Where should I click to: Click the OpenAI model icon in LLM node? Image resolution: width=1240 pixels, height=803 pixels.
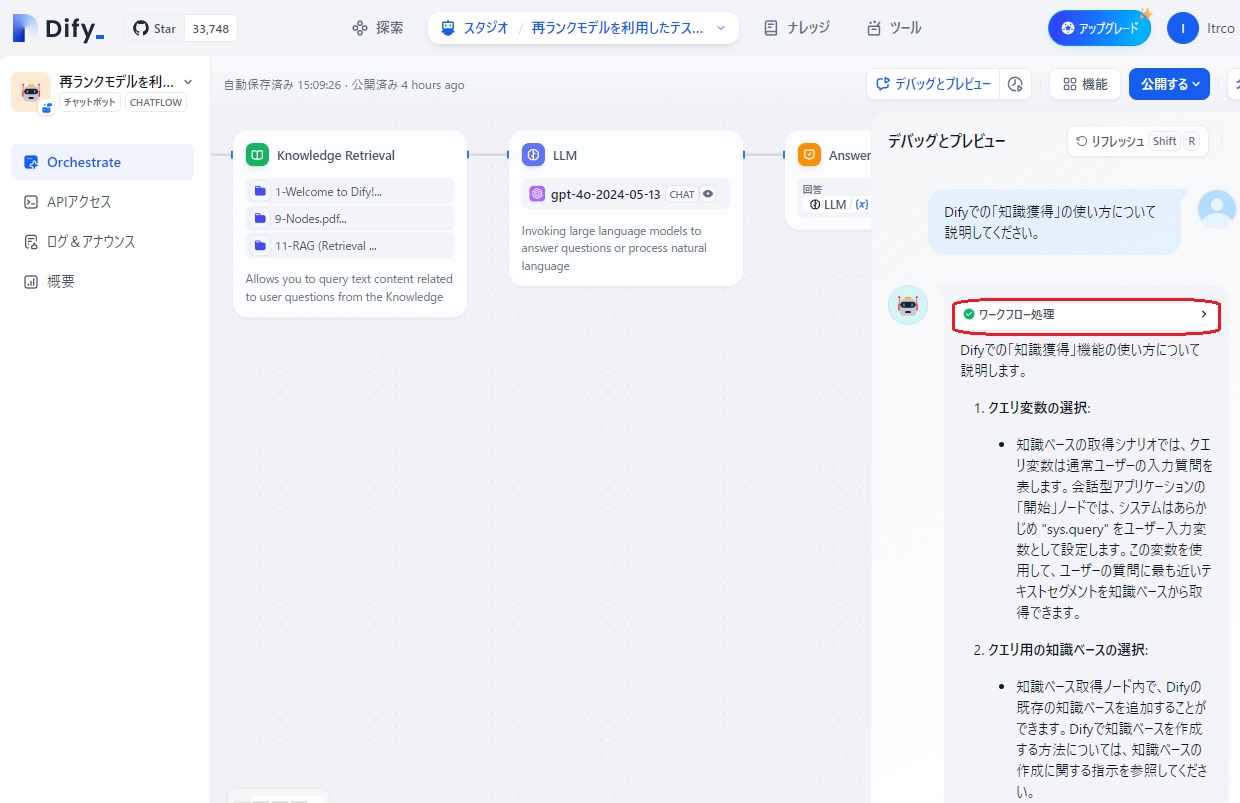click(537, 194)
